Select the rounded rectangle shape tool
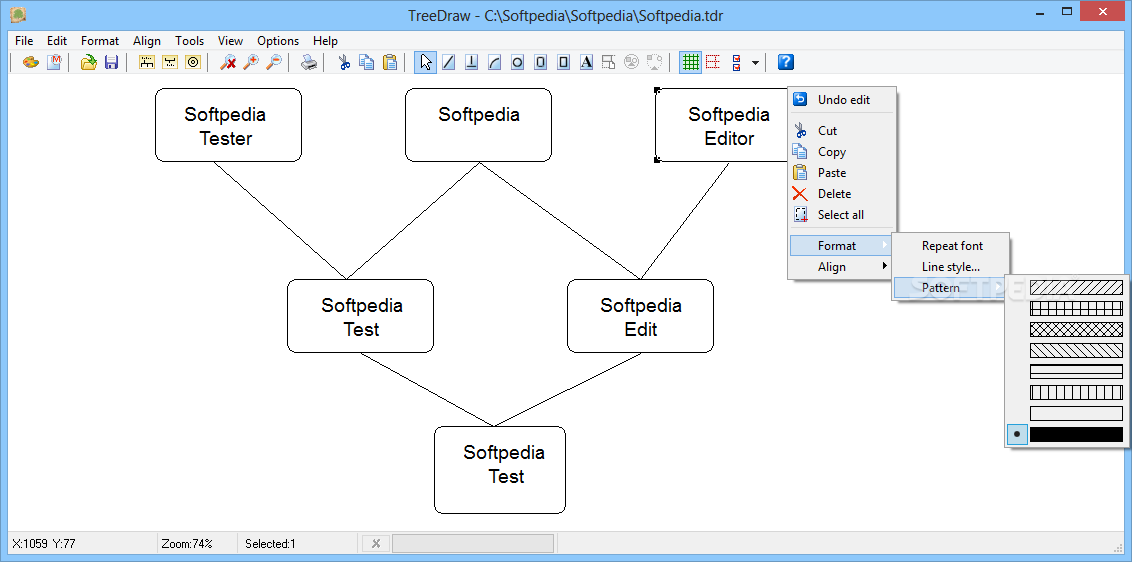This screenshot has width=1132, height=562. (x=541, y=62)
